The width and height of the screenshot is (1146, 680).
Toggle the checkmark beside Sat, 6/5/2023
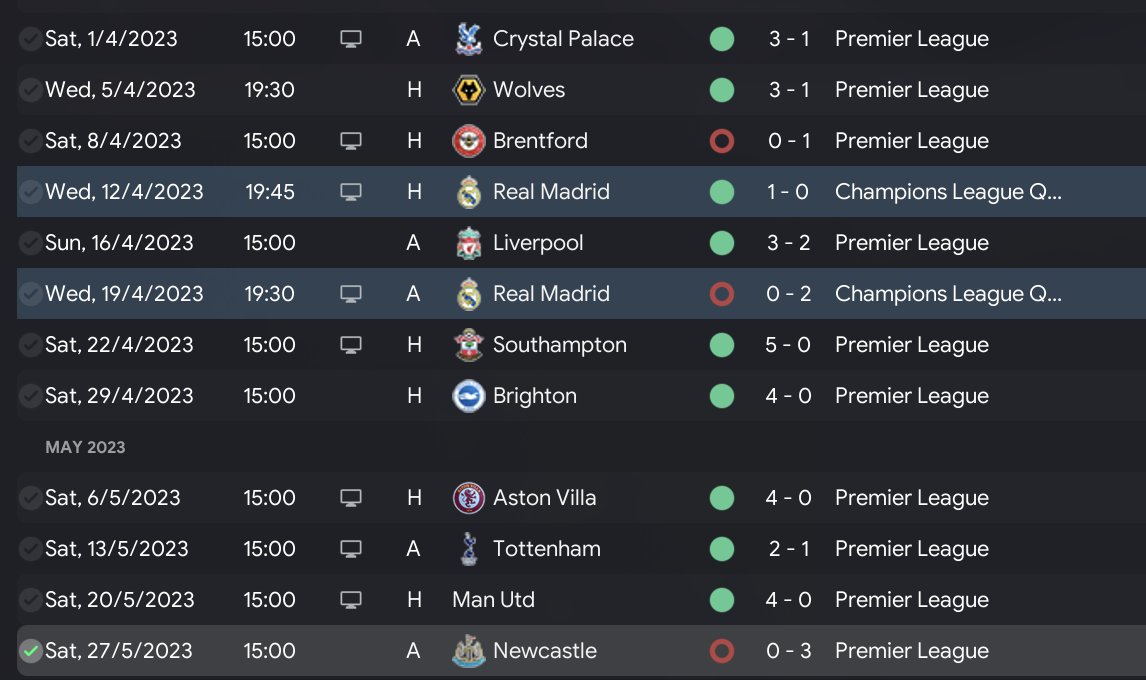(x=31, y=498)
